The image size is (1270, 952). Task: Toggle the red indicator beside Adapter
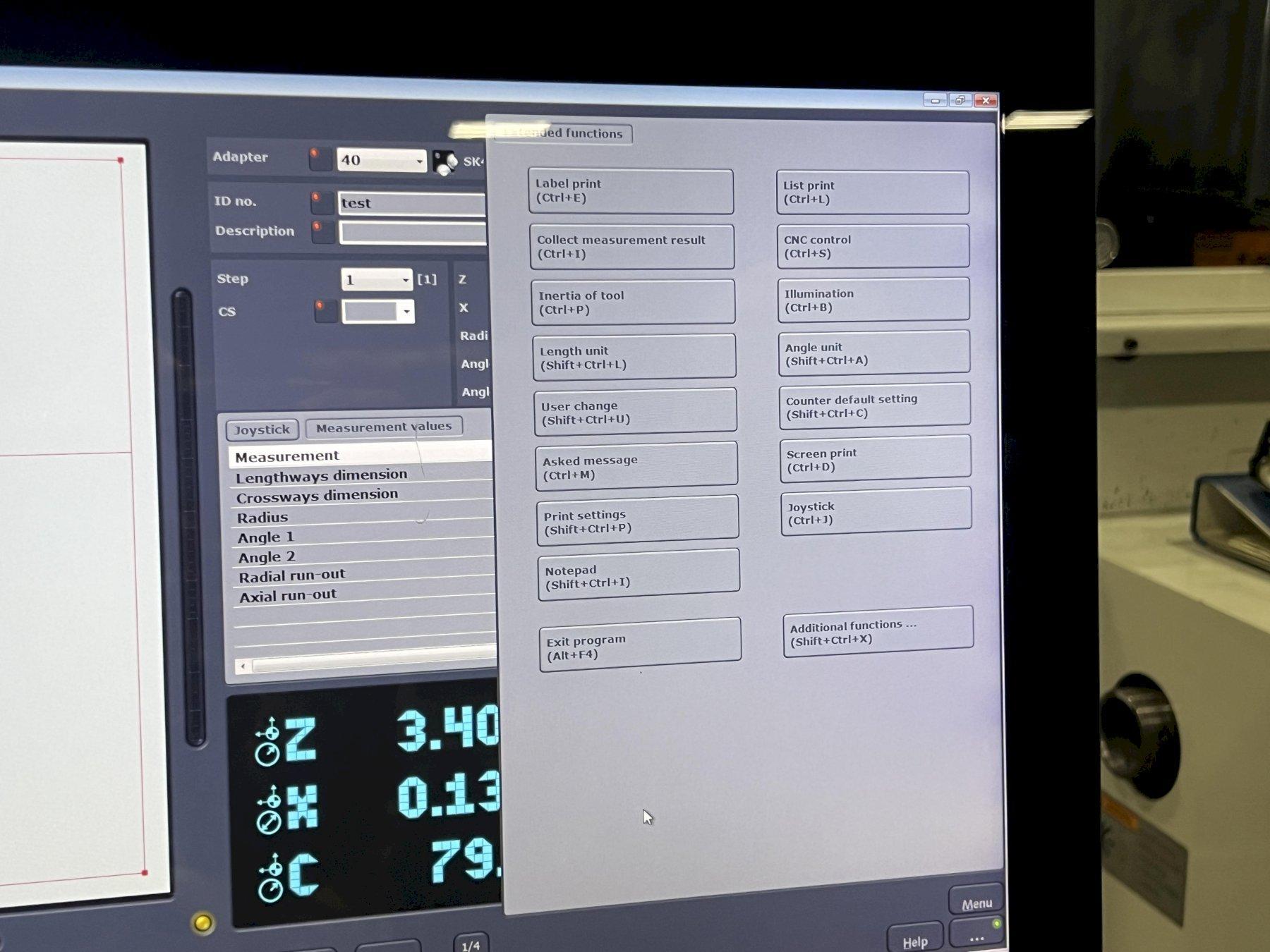[320, 158]
